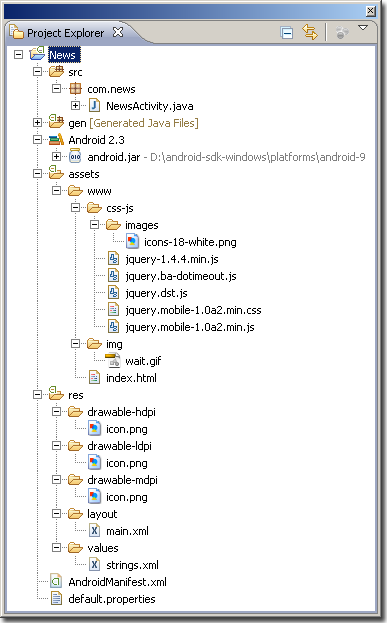This screenshot has height=623, width=387.
Task: Click icon.png icon under drawable-hdpi
Action: (x=94, y=429)
